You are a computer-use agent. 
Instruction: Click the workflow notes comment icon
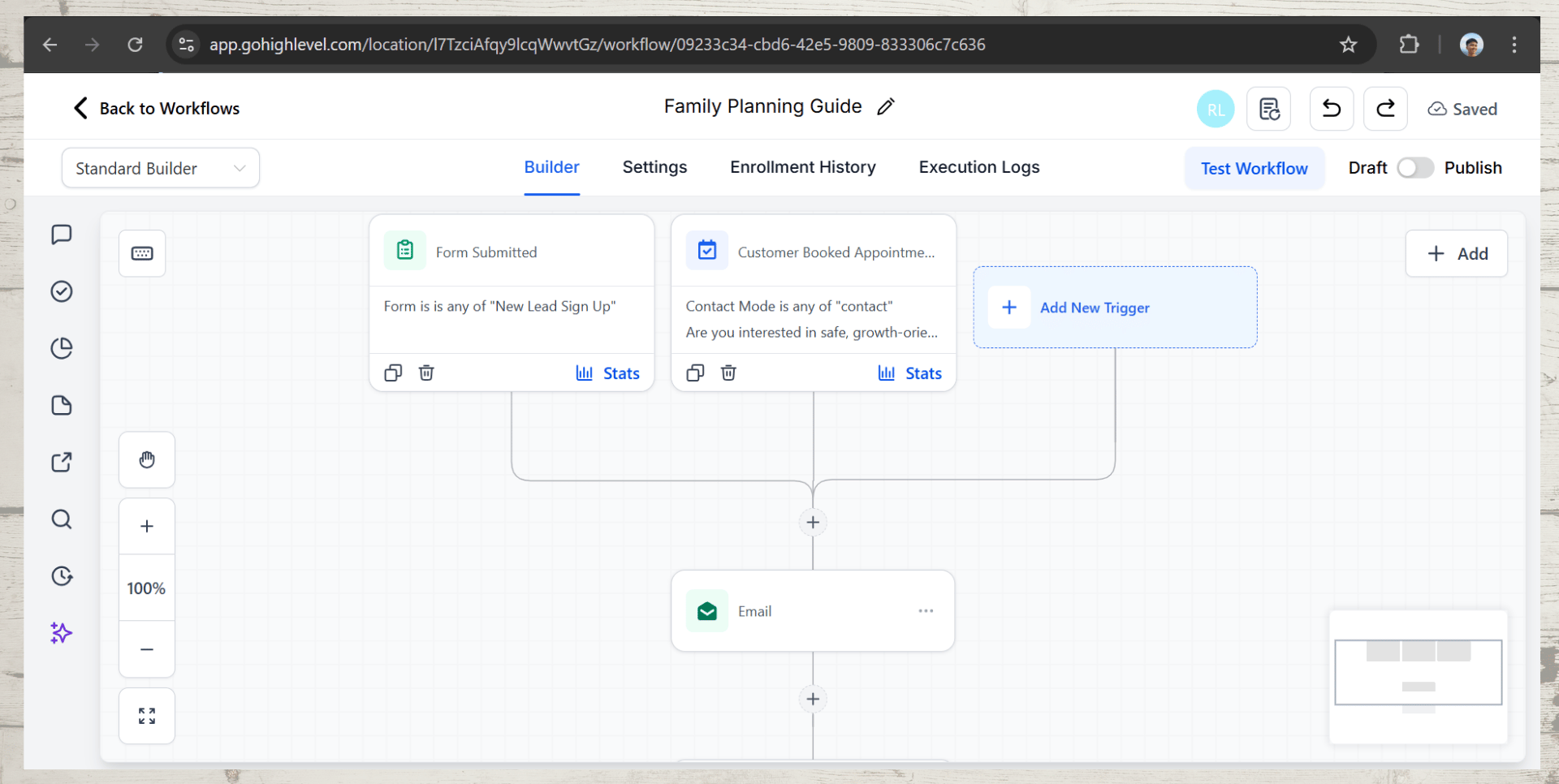(x=62, y=235)
